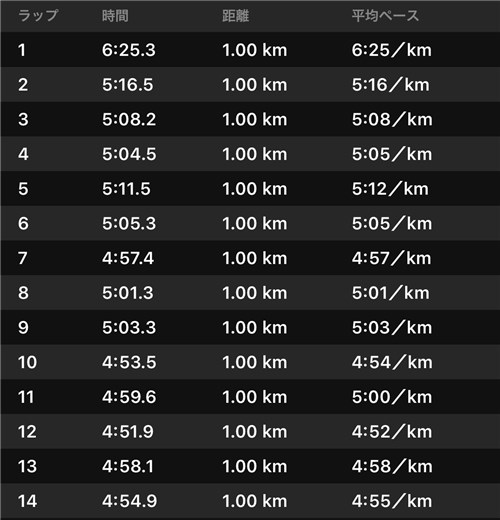Click lap 13 time 4:58.1
This screenshot has height=520, width=500.
(x=128, y=466)
